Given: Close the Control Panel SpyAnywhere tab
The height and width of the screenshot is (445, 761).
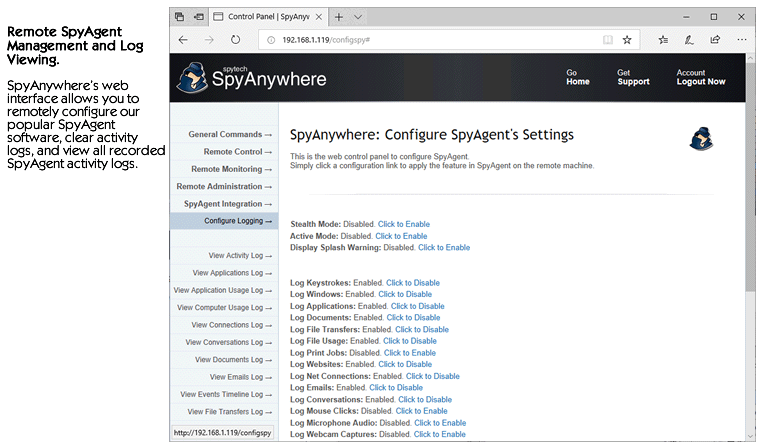Looking at the screenshot, I should [319, 16].
